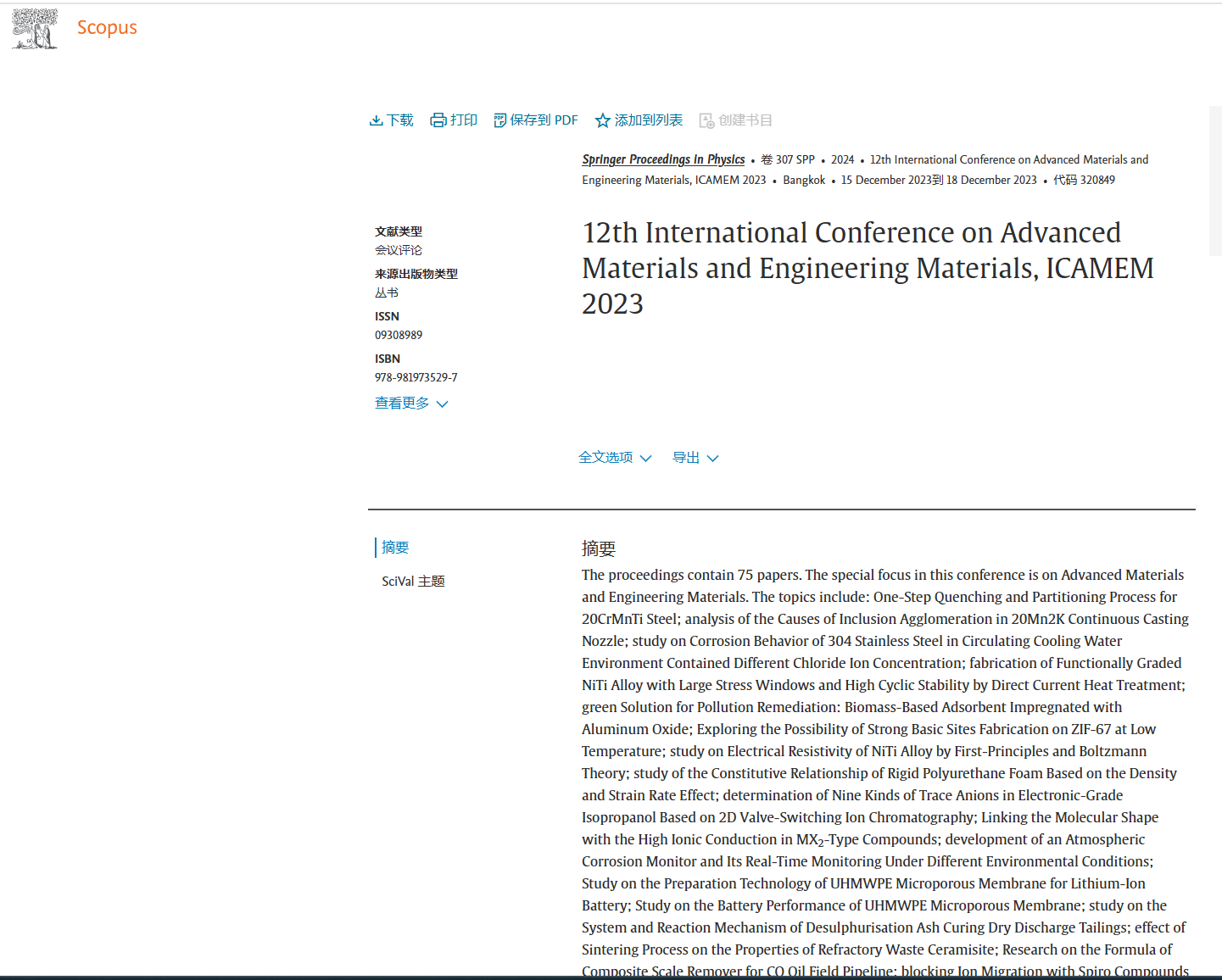Click the 卷 307 SPP volume text
The height and width of the screenshot is (980, 1222).
pyautogui.click(x=788, y=159)
